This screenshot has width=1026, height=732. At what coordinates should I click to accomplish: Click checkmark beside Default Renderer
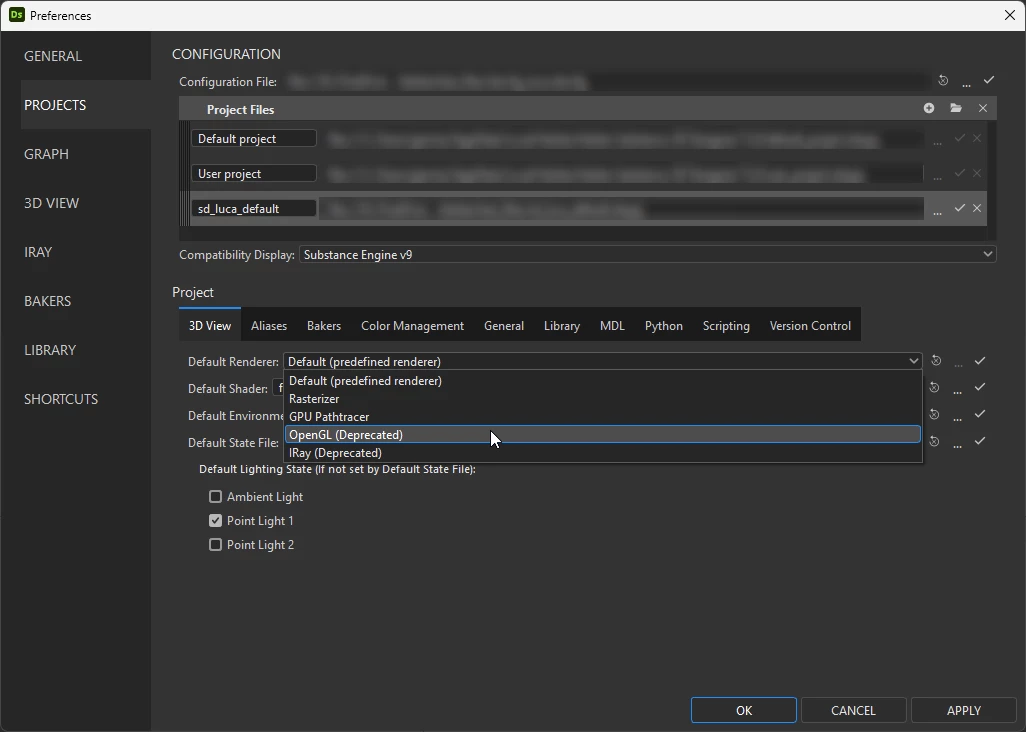[980, 360]
